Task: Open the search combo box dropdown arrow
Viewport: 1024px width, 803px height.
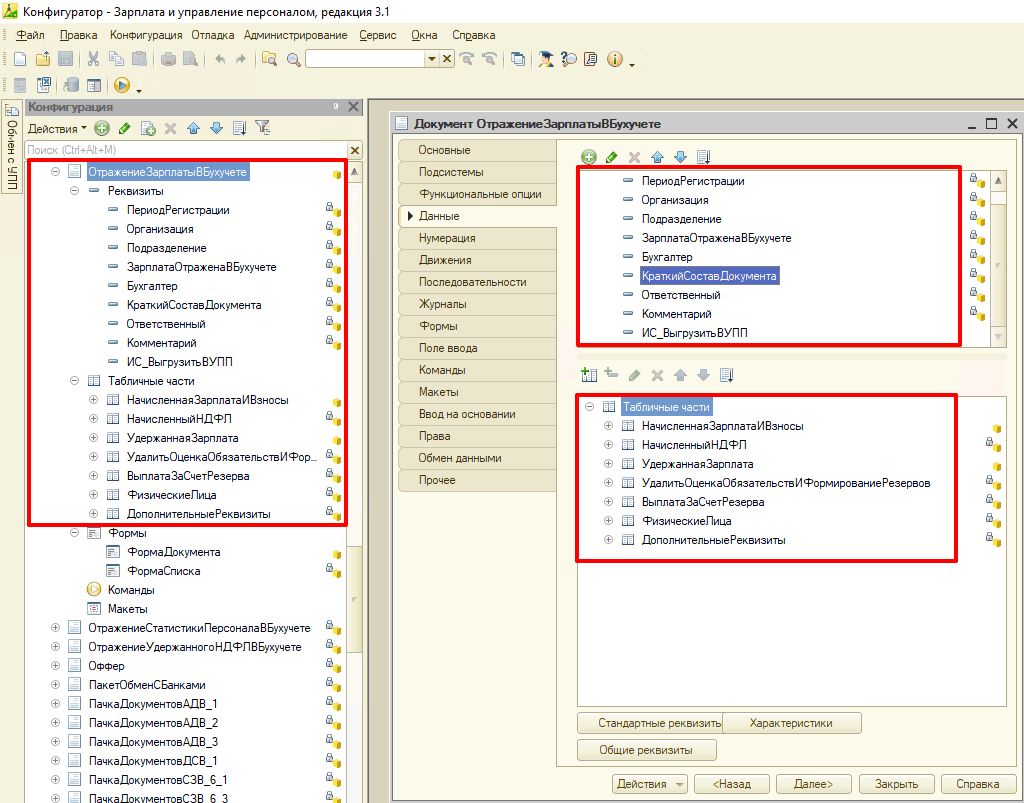Action: [x=431, y=60]
